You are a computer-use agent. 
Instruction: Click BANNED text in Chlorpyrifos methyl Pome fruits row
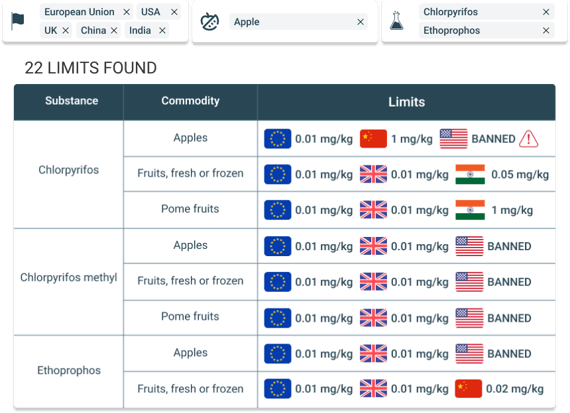tap(509, 318)
